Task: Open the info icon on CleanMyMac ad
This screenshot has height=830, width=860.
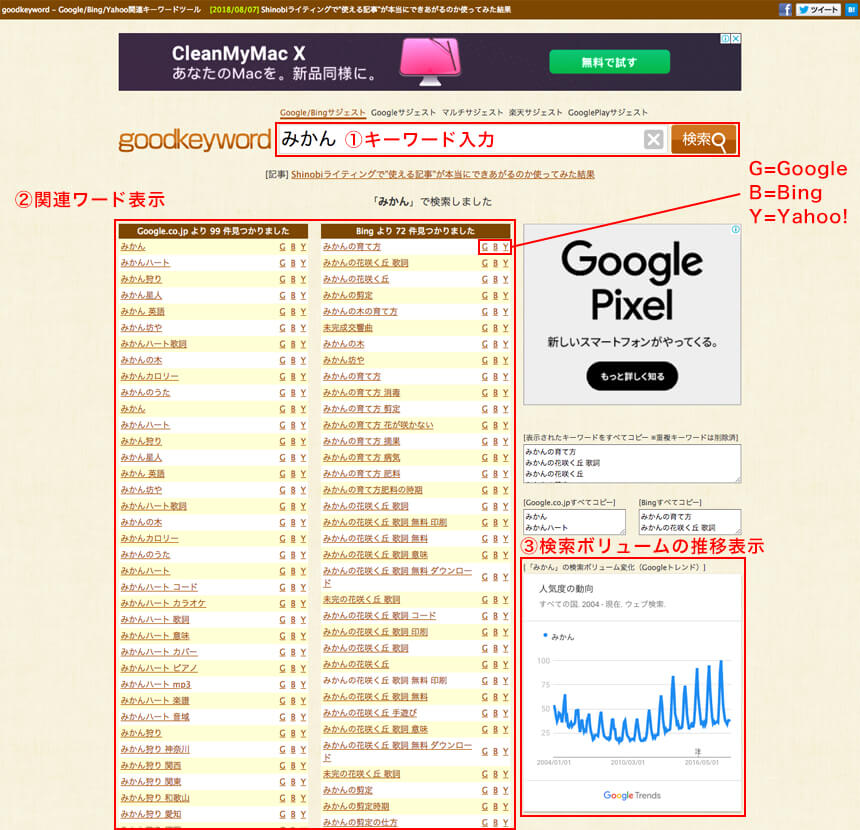Action: coord(725,38)
